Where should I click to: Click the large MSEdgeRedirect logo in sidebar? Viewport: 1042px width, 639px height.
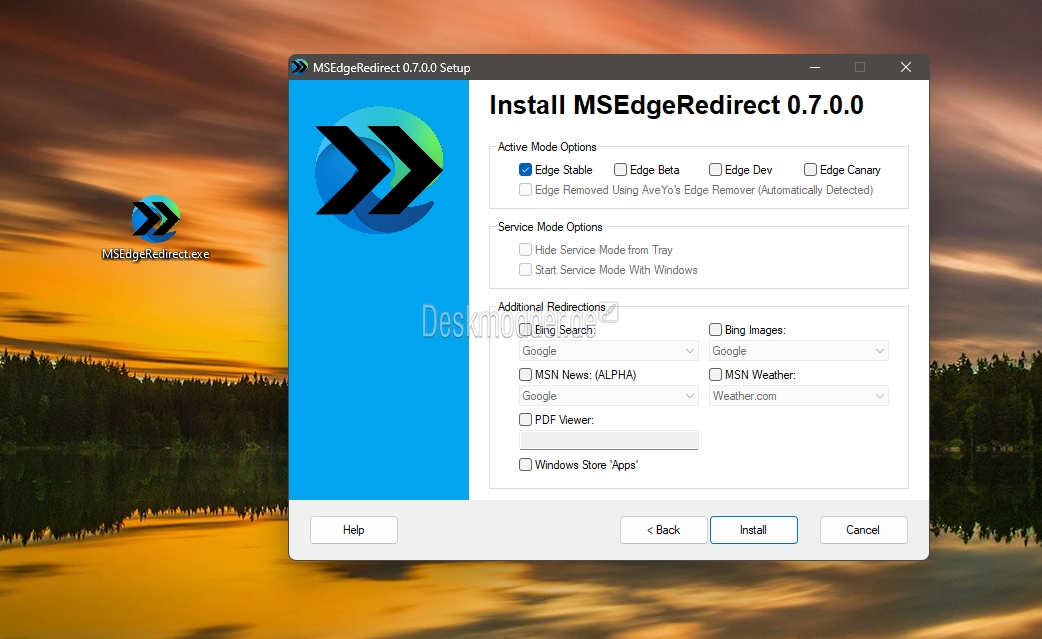(x=379, y=170)
